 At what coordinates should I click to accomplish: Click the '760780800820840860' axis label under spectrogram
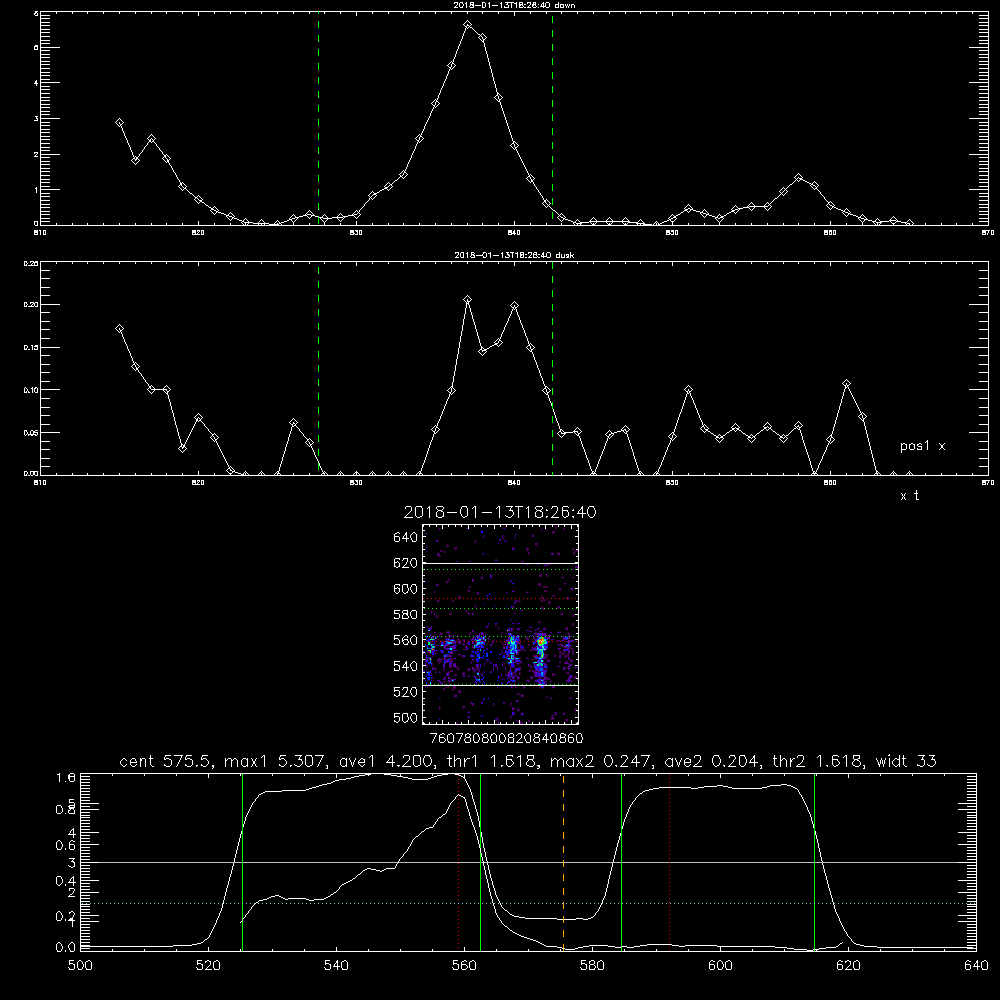[x=506, y=738]
